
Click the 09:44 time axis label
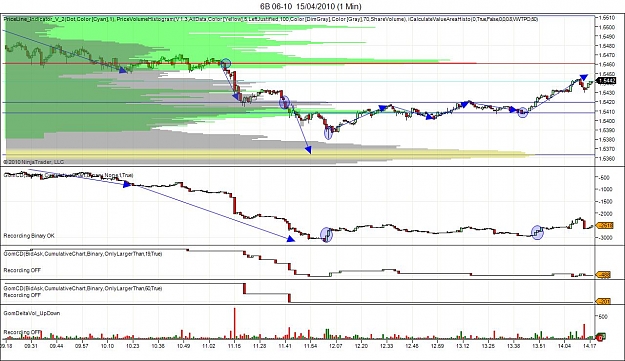point(56,346)
